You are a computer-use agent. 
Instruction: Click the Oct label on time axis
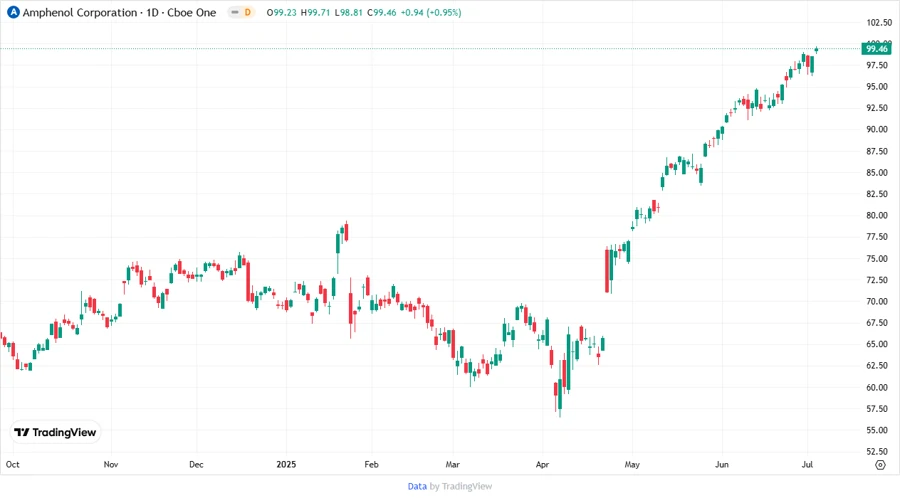[13, 464]
